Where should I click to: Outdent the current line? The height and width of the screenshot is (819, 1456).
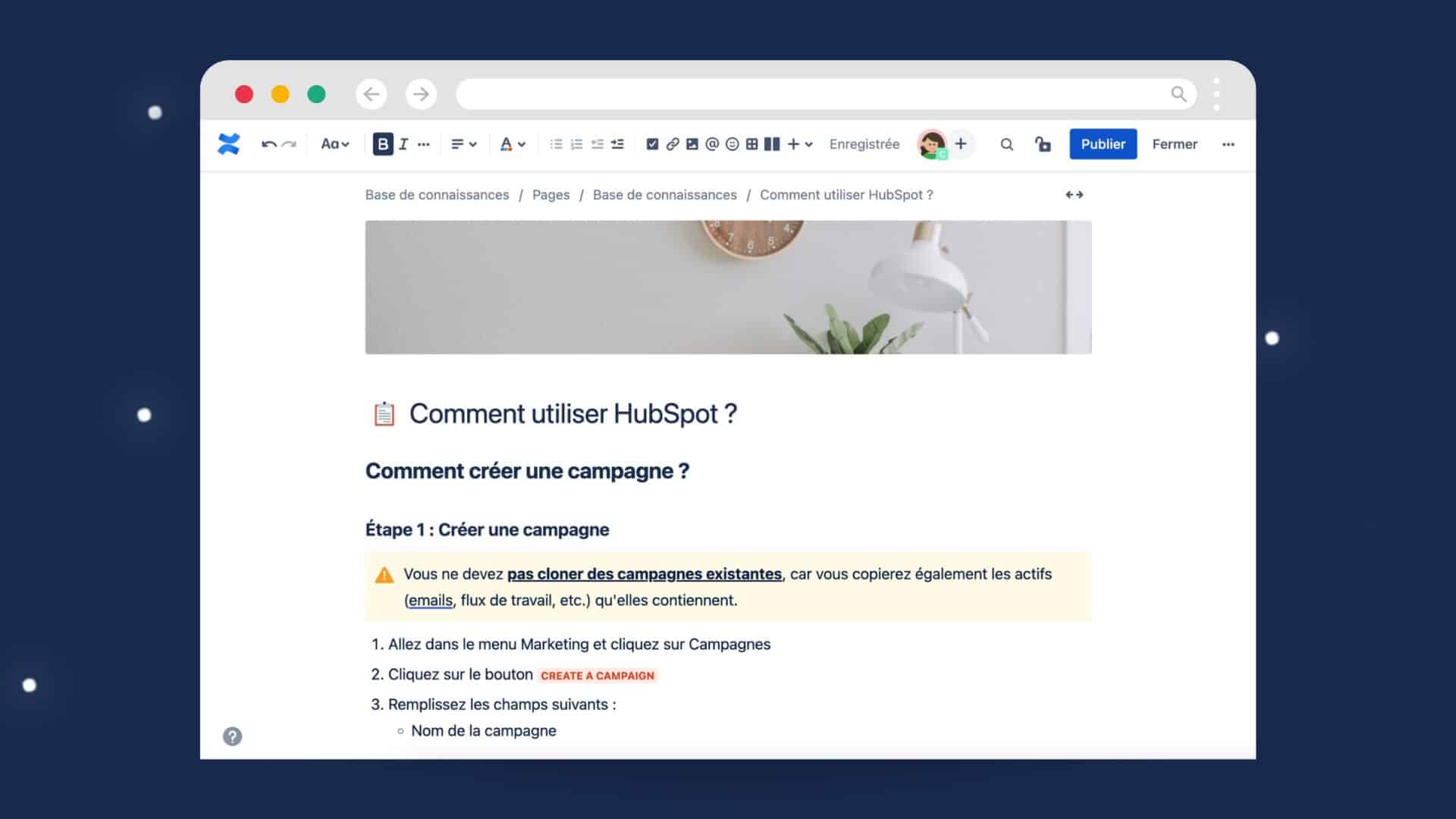tap(597, 144)
